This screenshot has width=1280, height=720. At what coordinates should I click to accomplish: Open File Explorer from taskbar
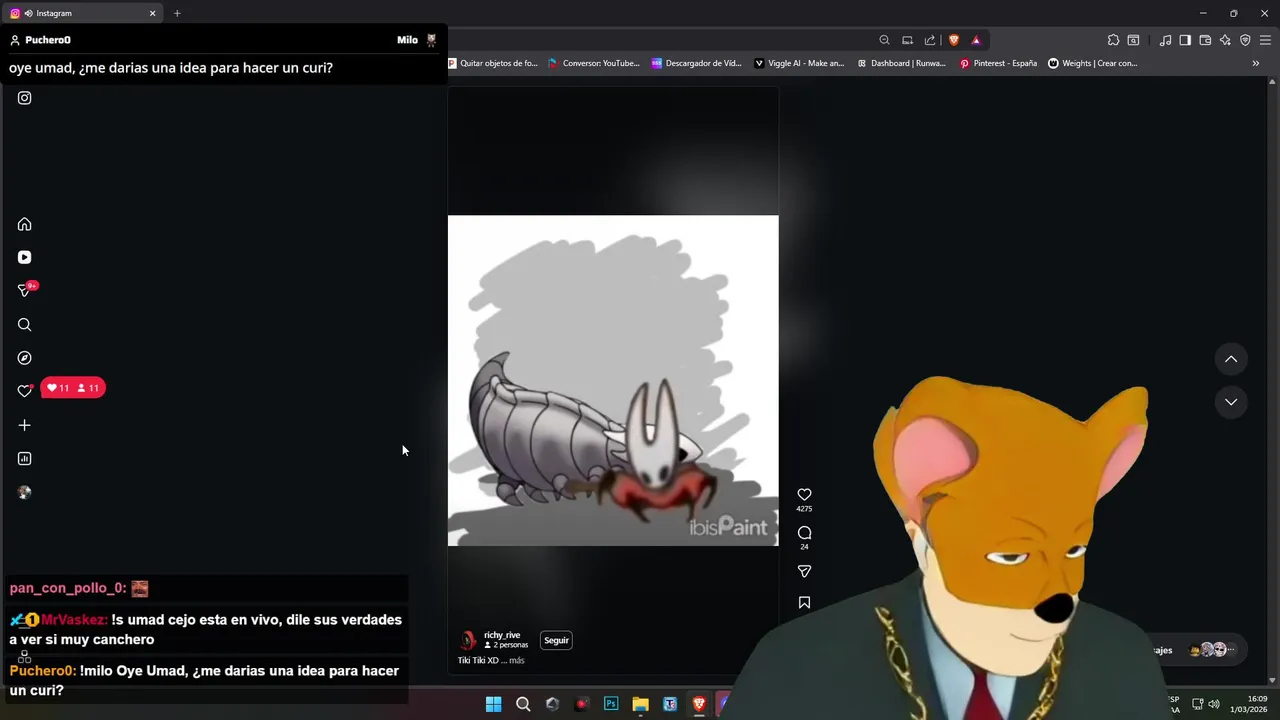tap(640, 704)
